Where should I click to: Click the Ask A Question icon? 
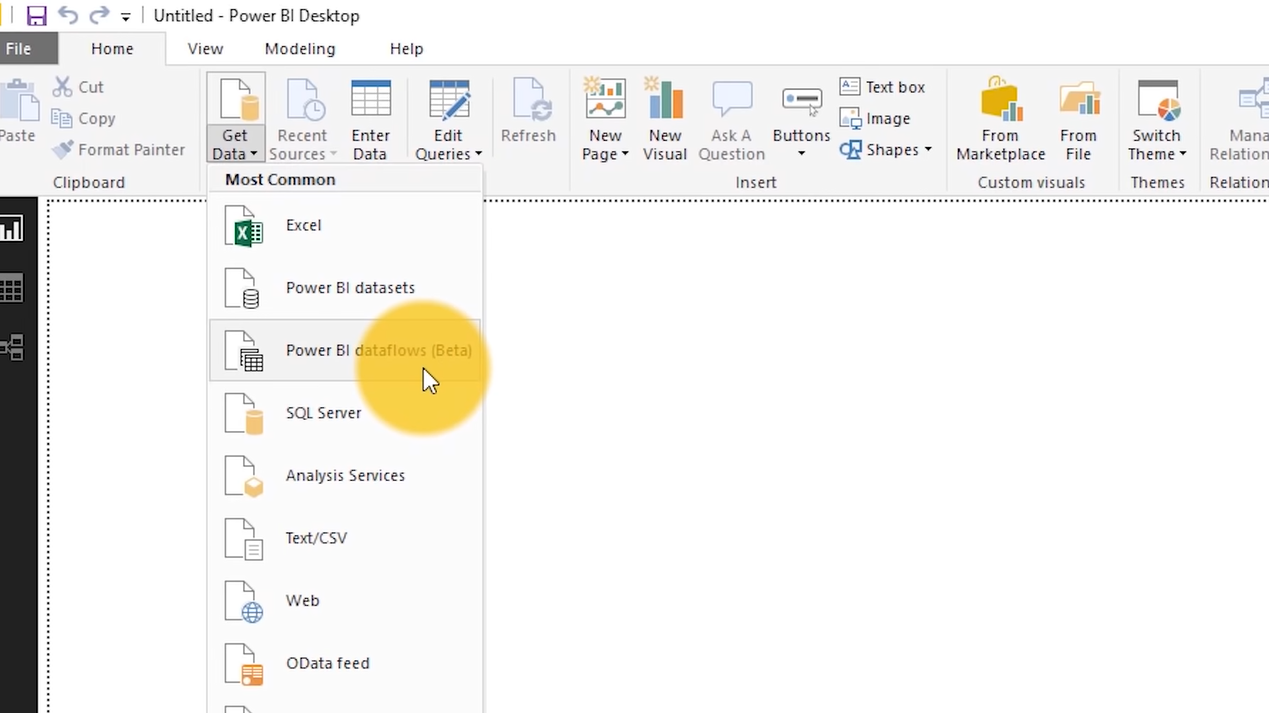click(x=732, y=100)
